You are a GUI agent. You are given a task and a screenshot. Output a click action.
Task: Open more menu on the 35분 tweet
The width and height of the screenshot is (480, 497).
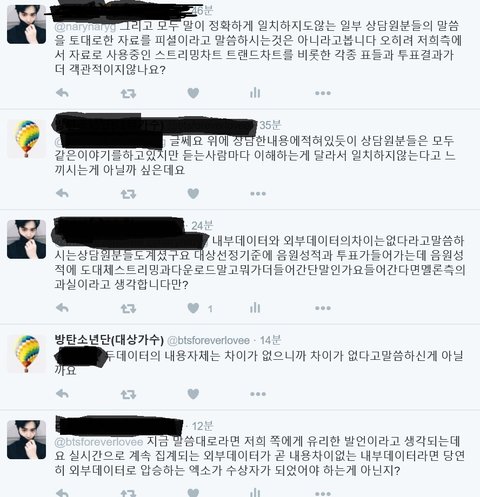tap(258, 193)
